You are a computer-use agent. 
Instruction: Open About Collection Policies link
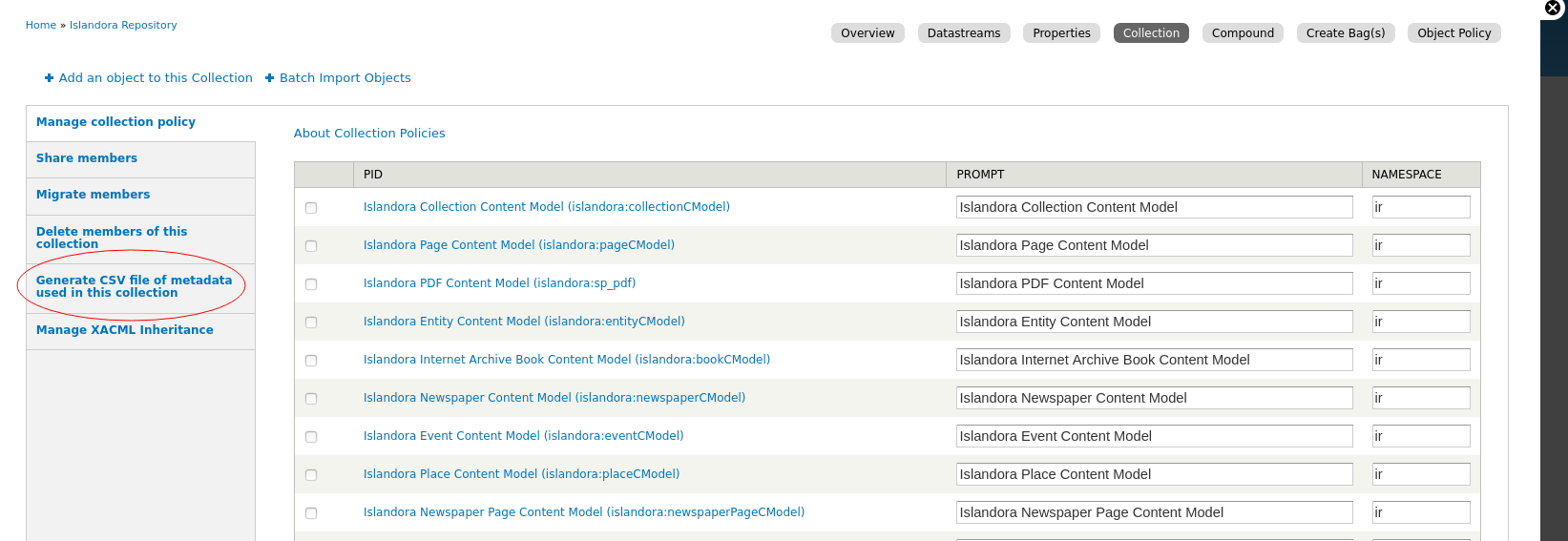pyautogui.click(x=369, y=134)
